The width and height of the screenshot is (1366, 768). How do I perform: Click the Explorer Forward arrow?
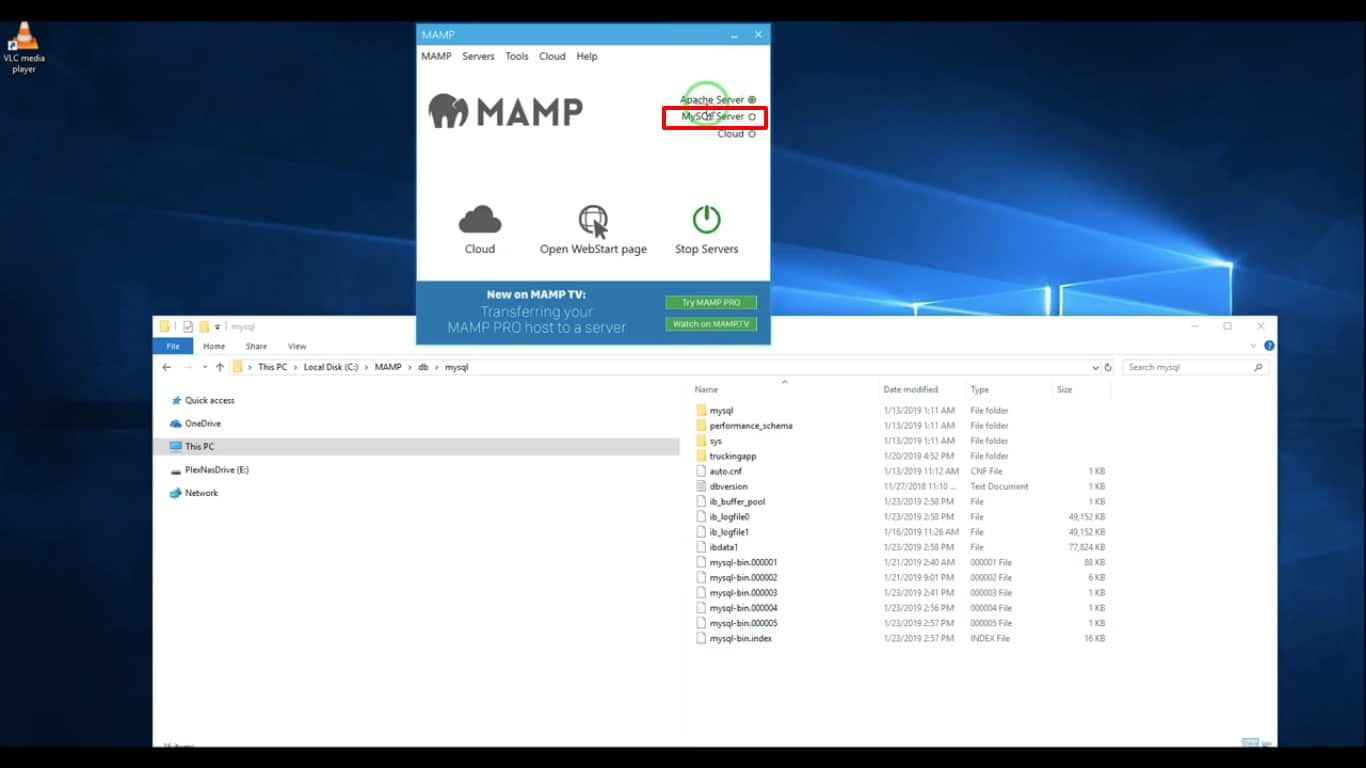pos(190,367)
